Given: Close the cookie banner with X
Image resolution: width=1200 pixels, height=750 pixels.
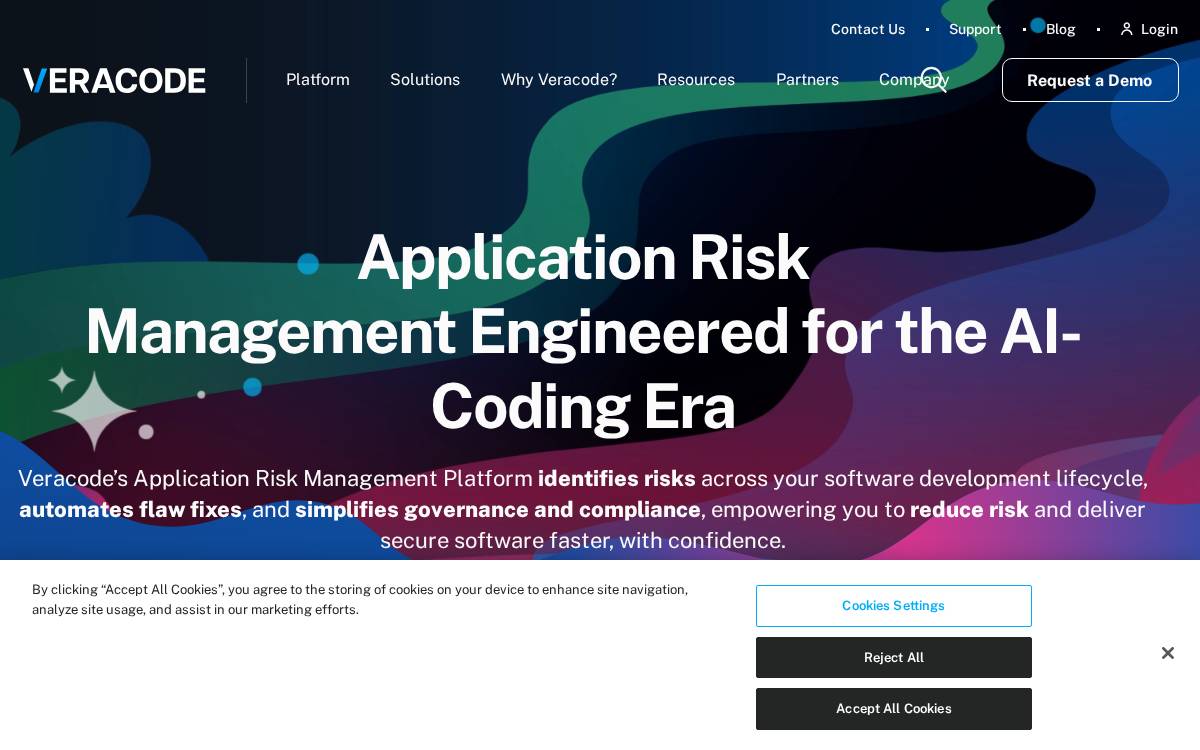Looking at the screenshot, I should [1168, 653].
